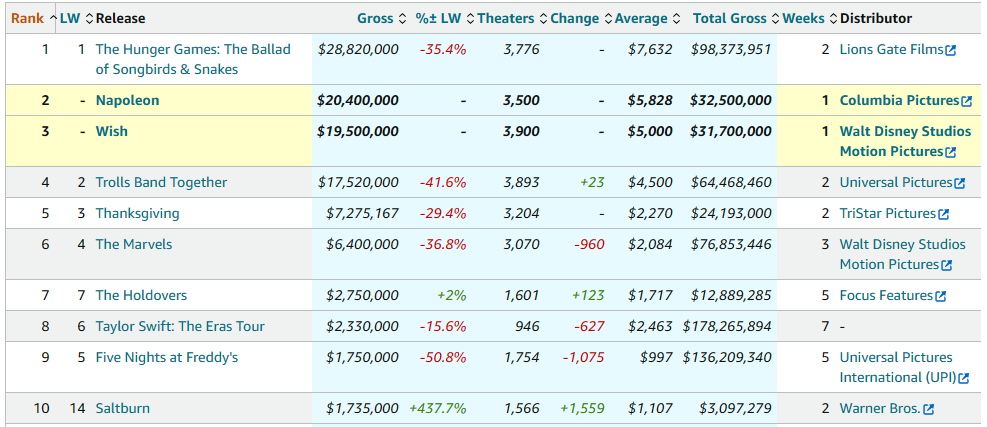Click external link icon next to Columbia Pictures

point(966,102)
